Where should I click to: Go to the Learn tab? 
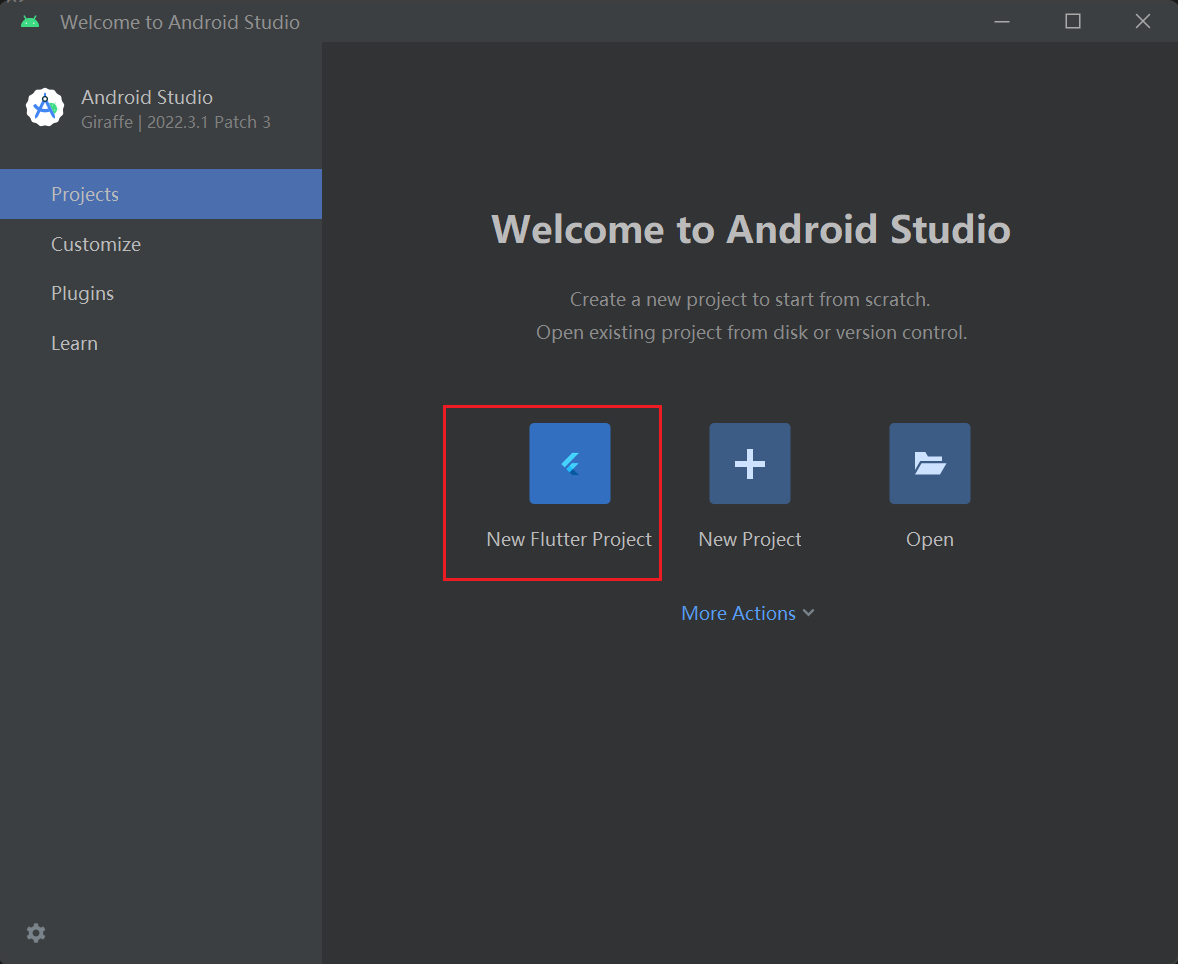(x=161, y=343)
